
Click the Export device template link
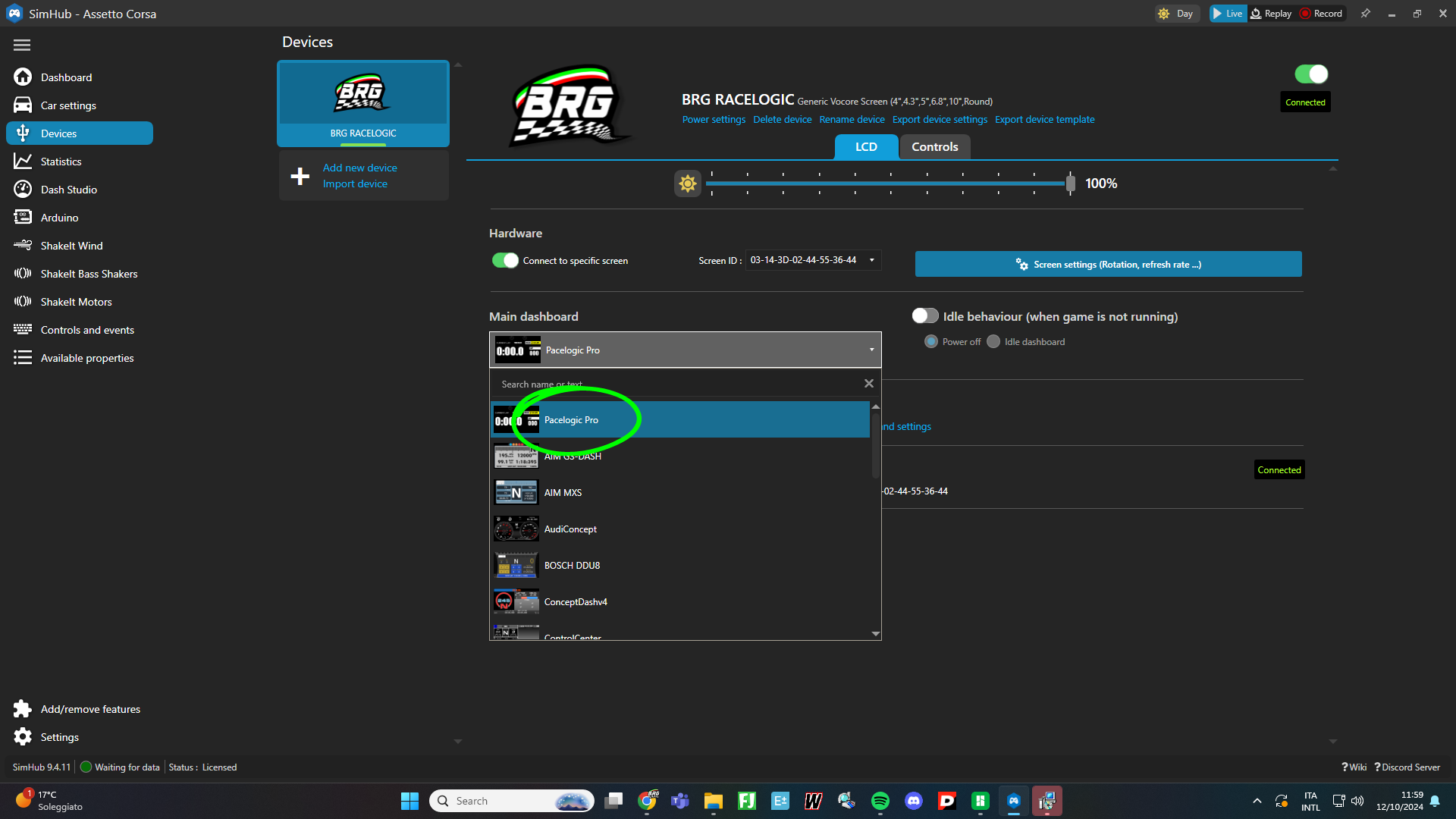point(1044,120)
